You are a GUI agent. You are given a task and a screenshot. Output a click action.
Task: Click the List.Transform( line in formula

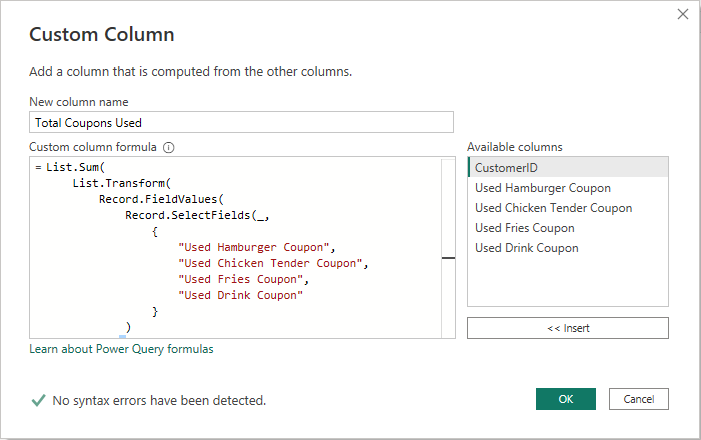click(122, 183)
